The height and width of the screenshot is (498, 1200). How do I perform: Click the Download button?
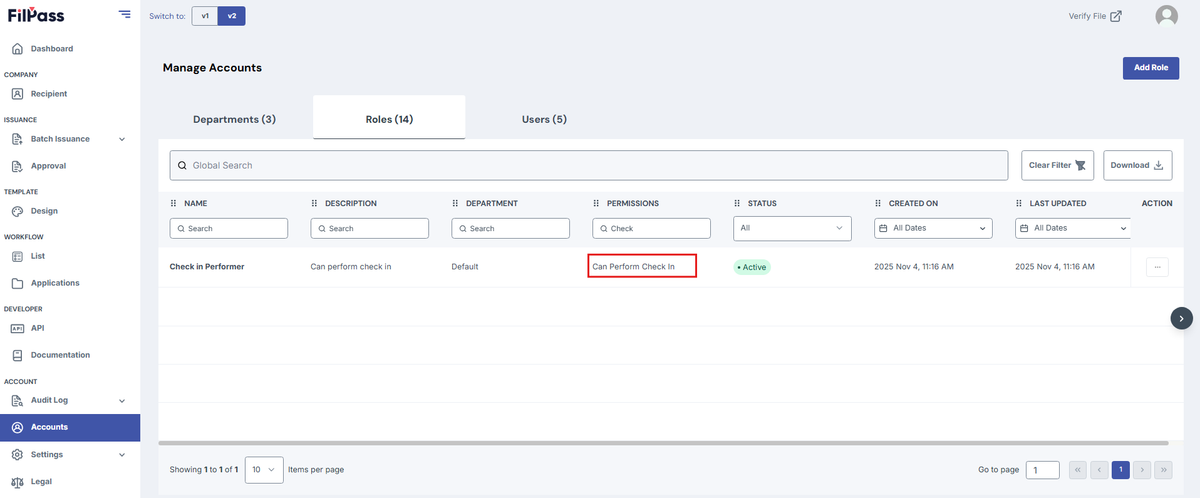[1138, 165]
